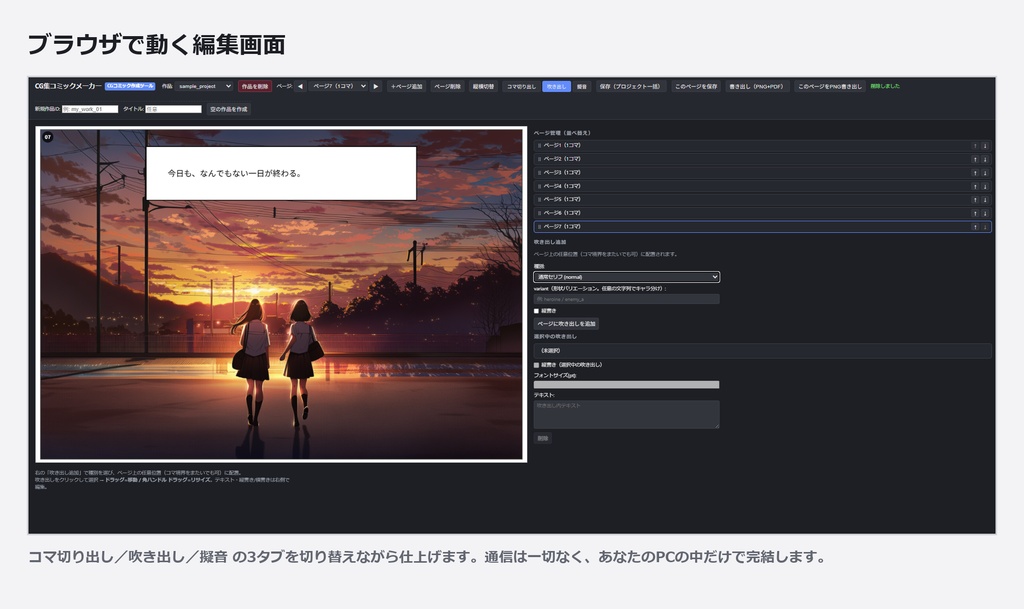Click the このページを保存 button
The image size is (1024, 609).
[x=696, y=86]
